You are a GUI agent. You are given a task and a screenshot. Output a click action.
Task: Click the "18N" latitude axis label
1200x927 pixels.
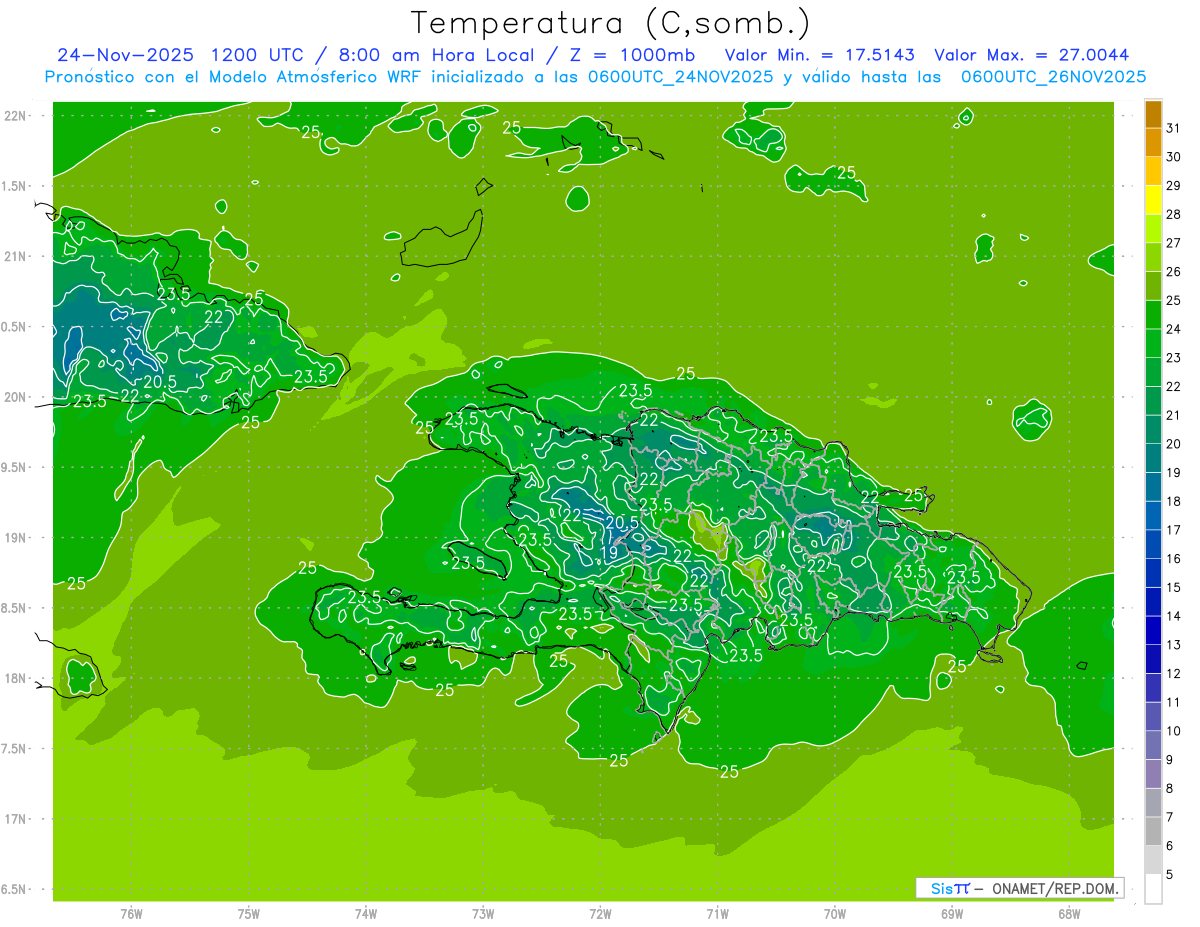[x=17, y=678]
